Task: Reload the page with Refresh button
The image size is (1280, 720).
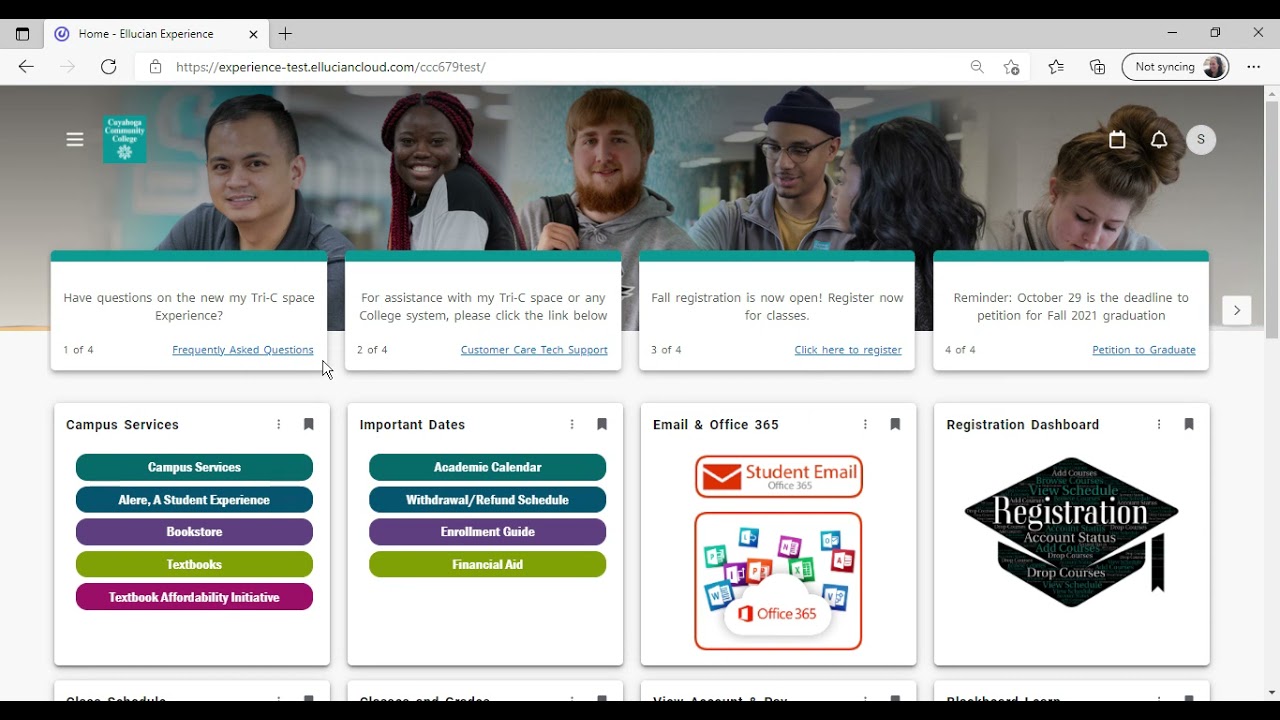Action: tap(108, 67)
